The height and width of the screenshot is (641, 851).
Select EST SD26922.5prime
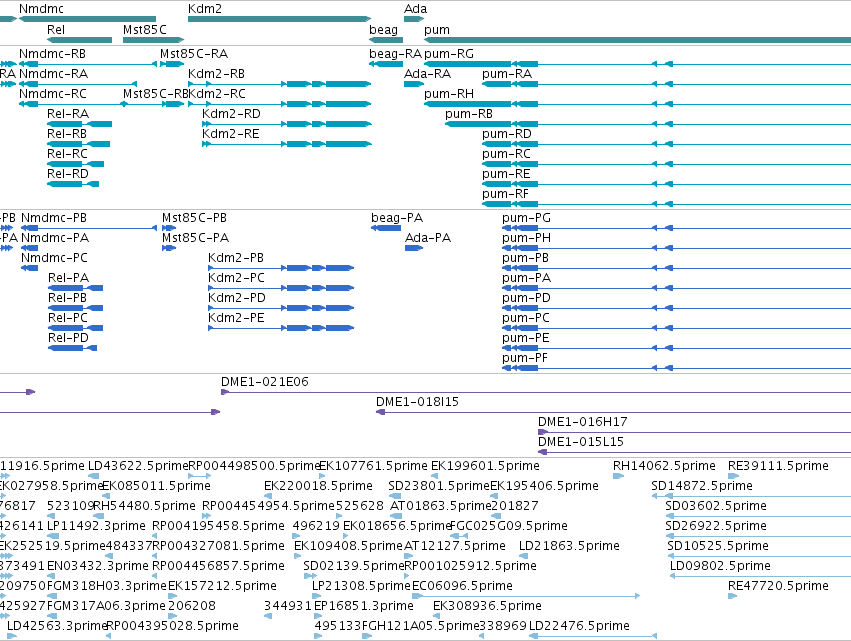click(758, 536)
